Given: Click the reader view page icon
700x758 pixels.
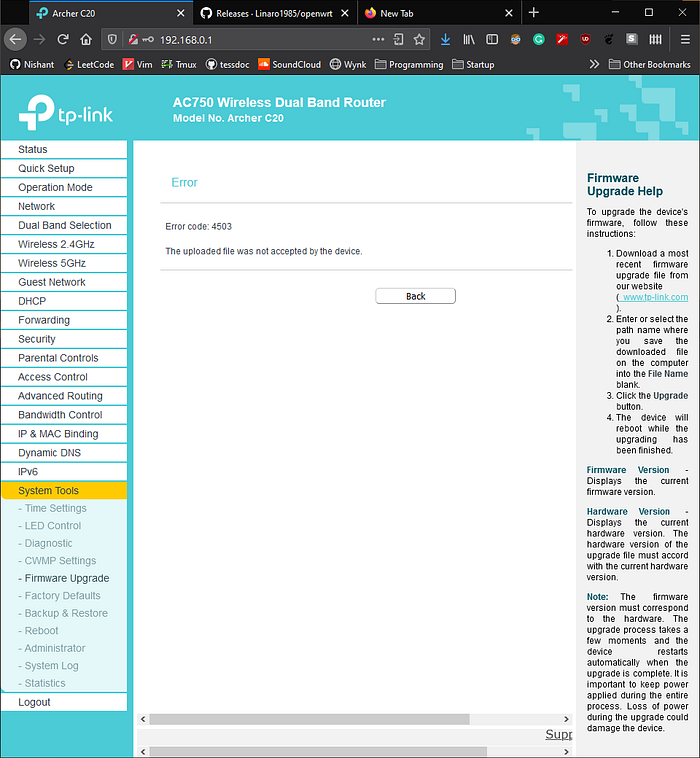Looking at the screenshot, I should point(398,40).
